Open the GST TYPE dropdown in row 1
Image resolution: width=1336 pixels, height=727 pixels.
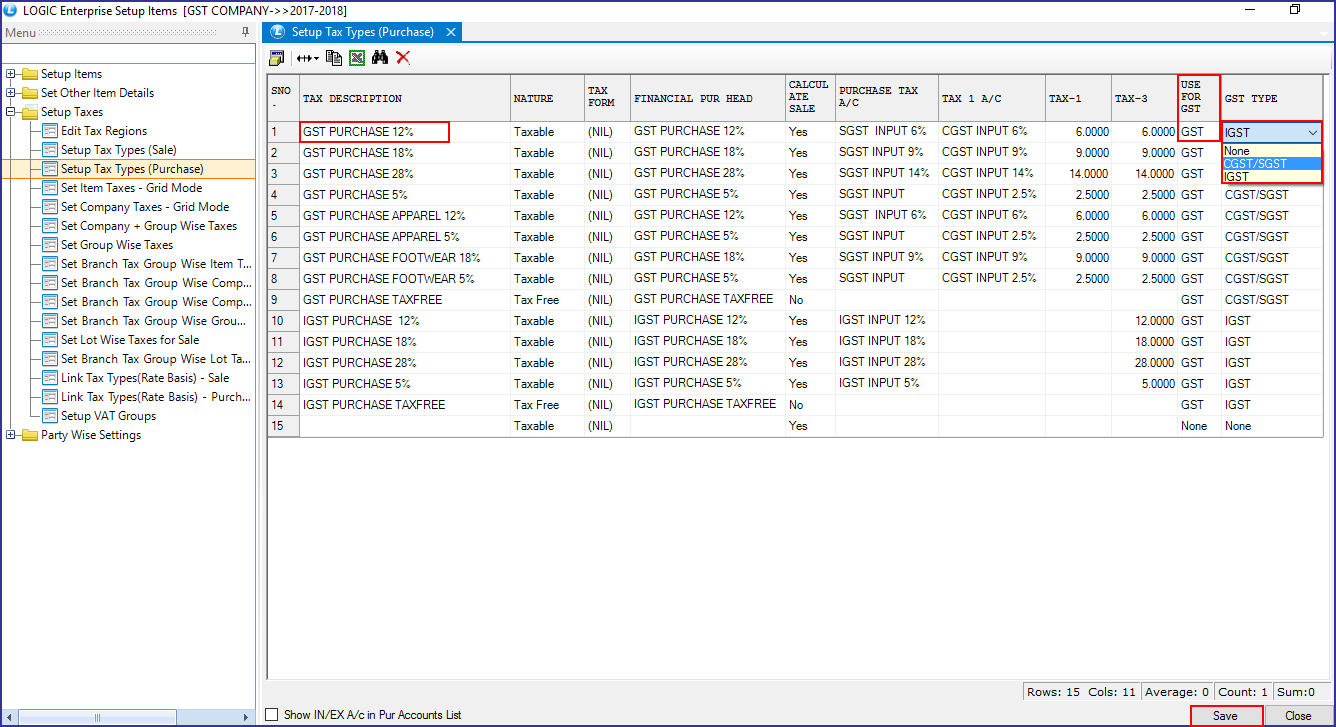tap(1312, 132)
